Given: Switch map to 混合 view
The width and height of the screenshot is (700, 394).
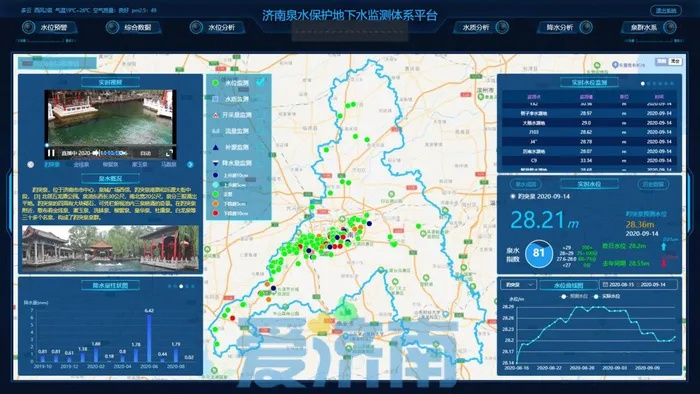Looking at the screenshot, I should [675, 61].
